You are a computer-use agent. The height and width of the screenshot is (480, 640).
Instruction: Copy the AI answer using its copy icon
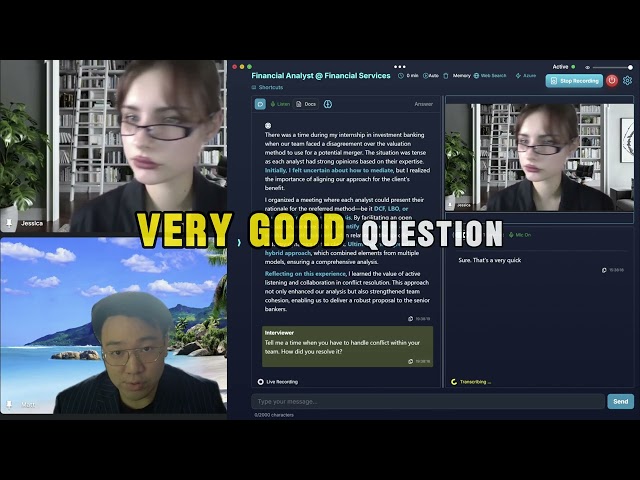[x=411, y=319]
